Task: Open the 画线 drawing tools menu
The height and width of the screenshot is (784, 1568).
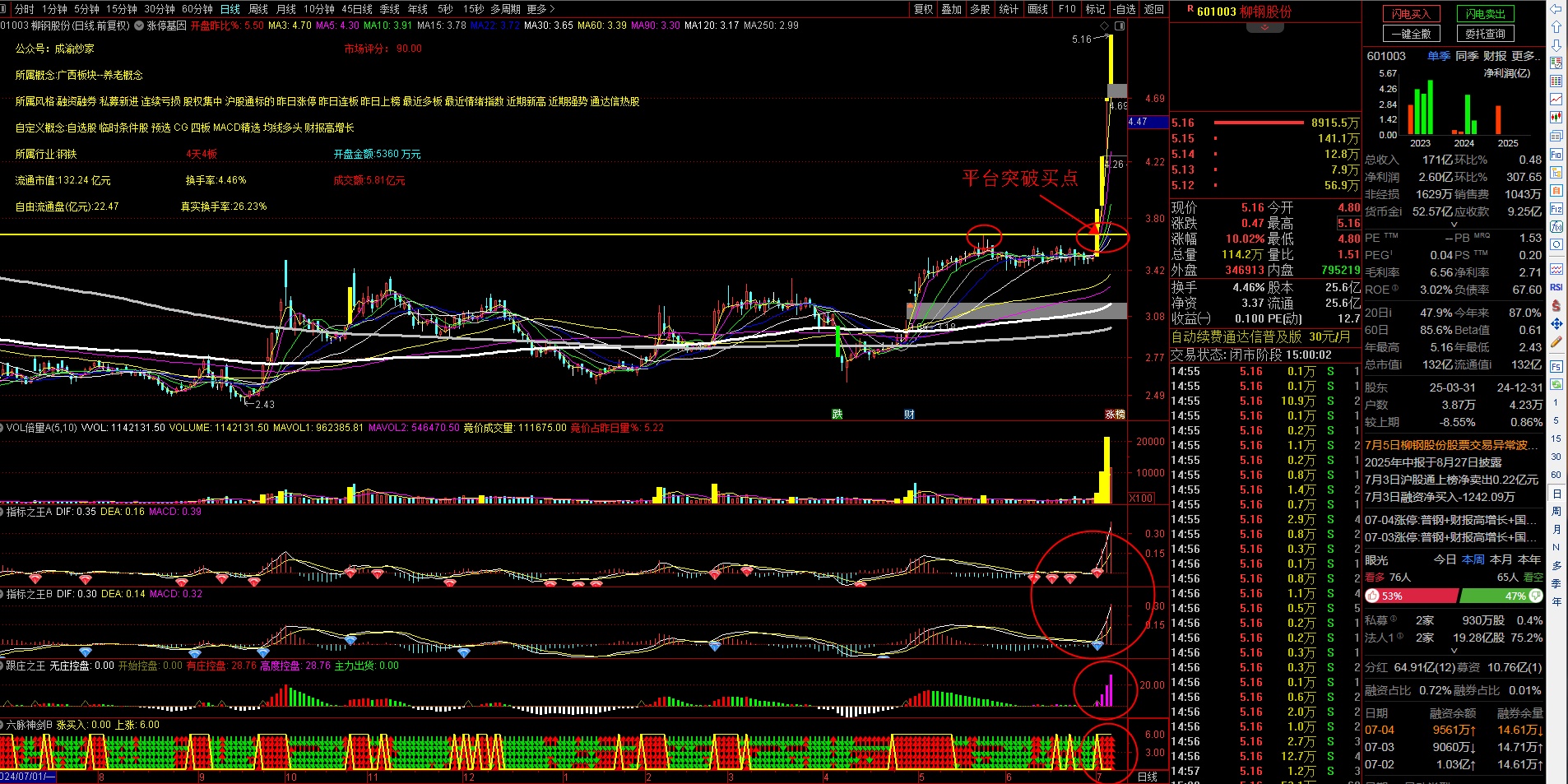Action: tap(1038, 9)
